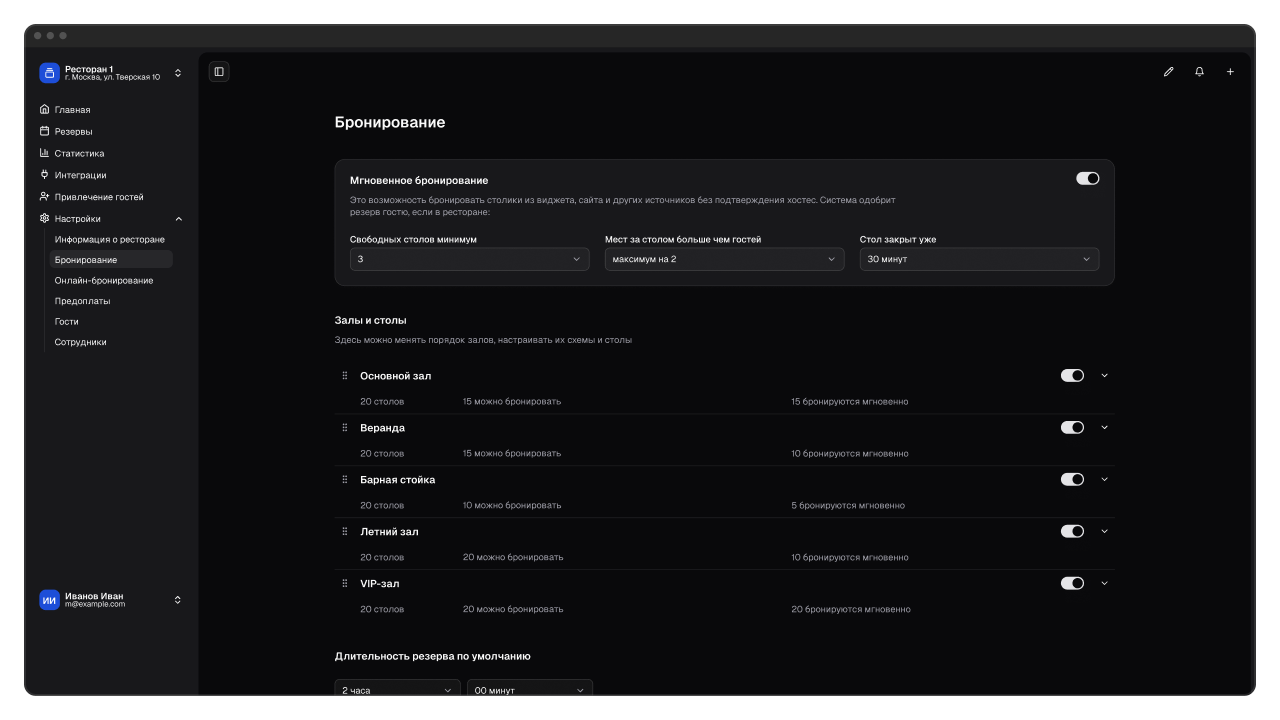Screen dimensions: 1280x720
Task: Click the pencil edit icon
Action: 1168,72
